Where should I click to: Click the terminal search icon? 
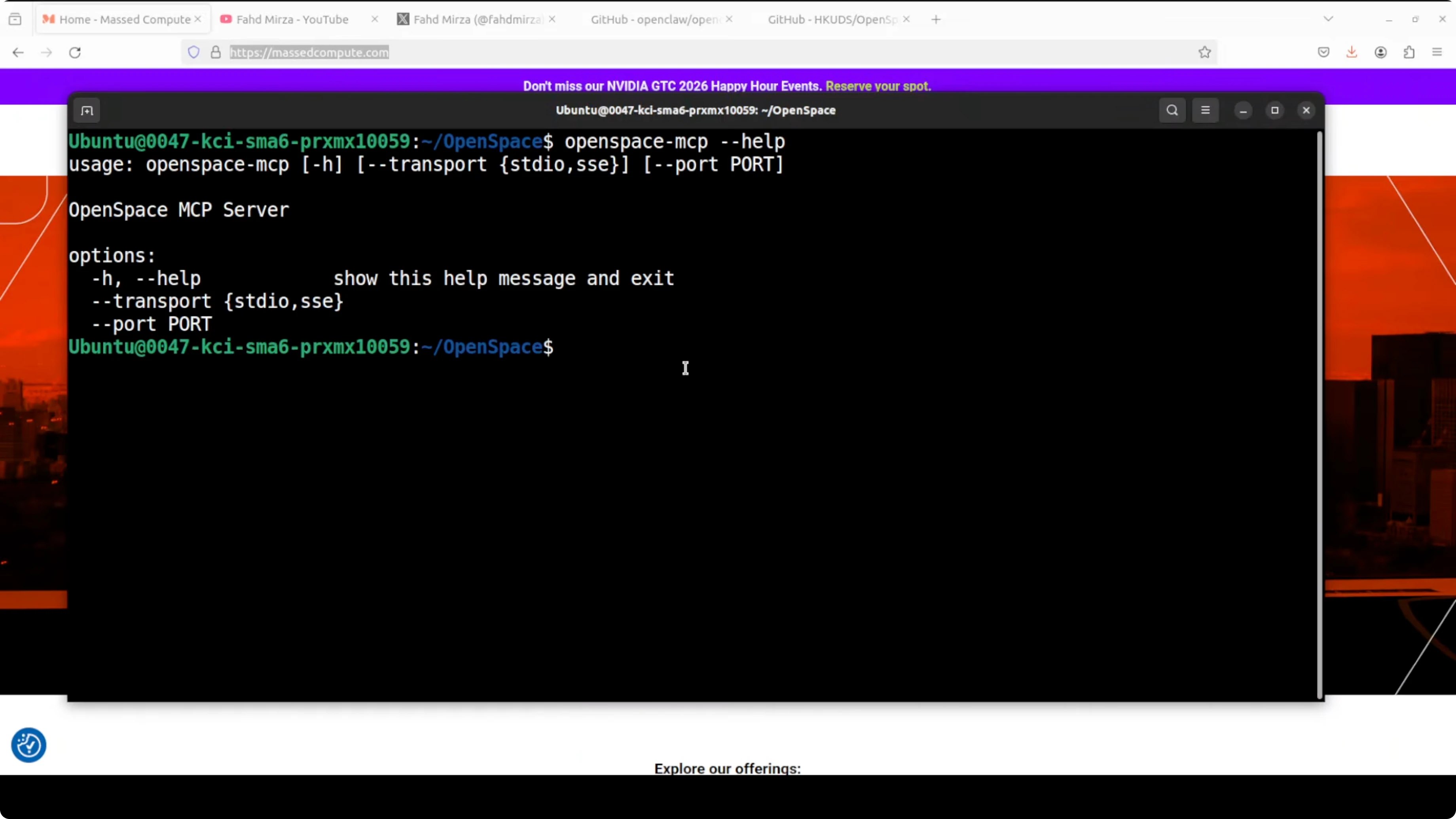tap(1172, 110)
